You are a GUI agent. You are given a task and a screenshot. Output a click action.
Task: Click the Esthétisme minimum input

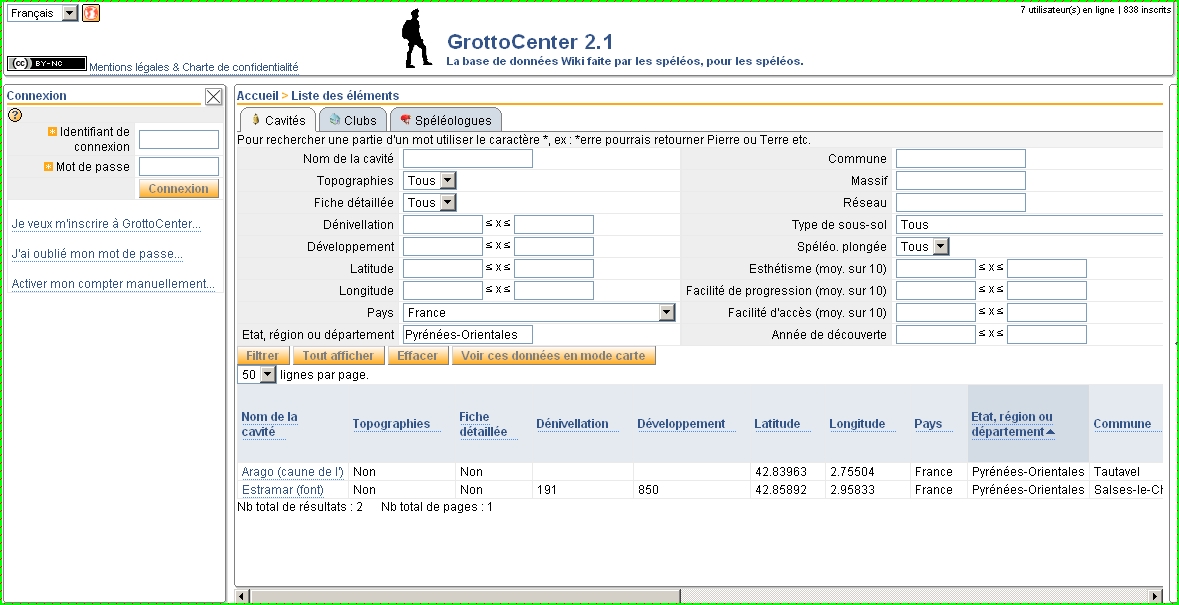tap(935, 268)
